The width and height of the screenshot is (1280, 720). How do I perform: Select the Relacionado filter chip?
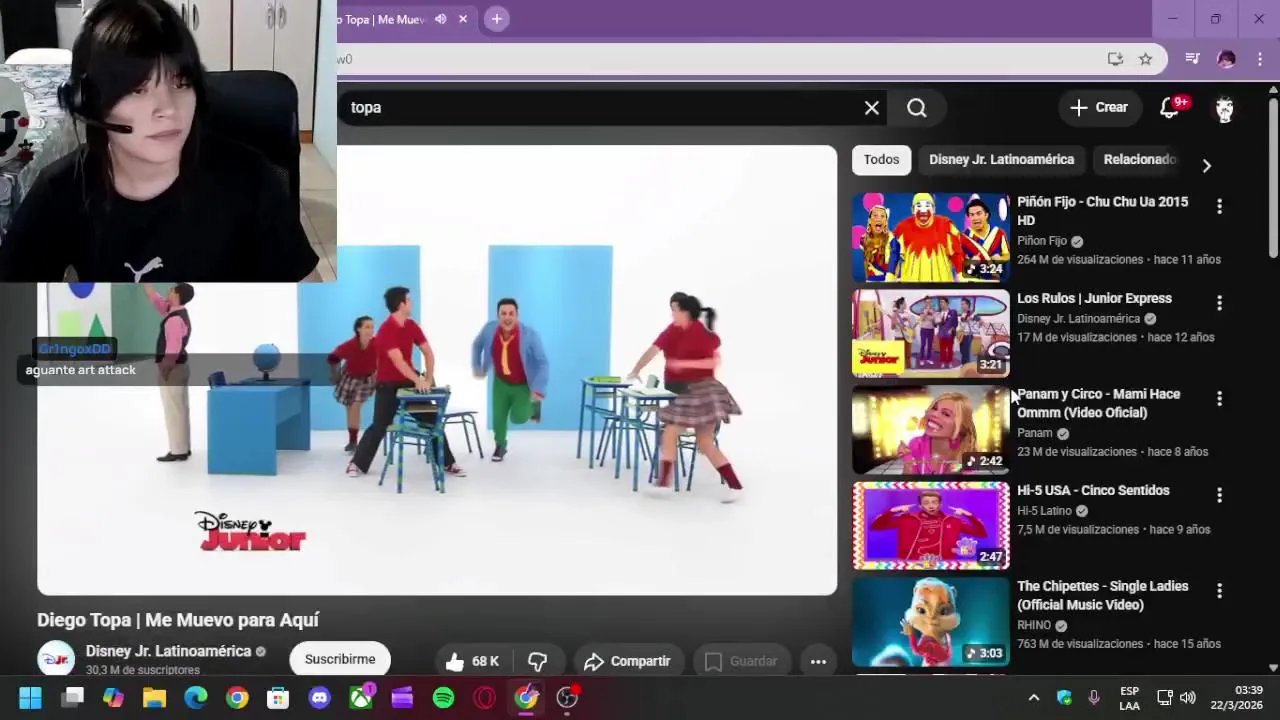[1138, 160]
